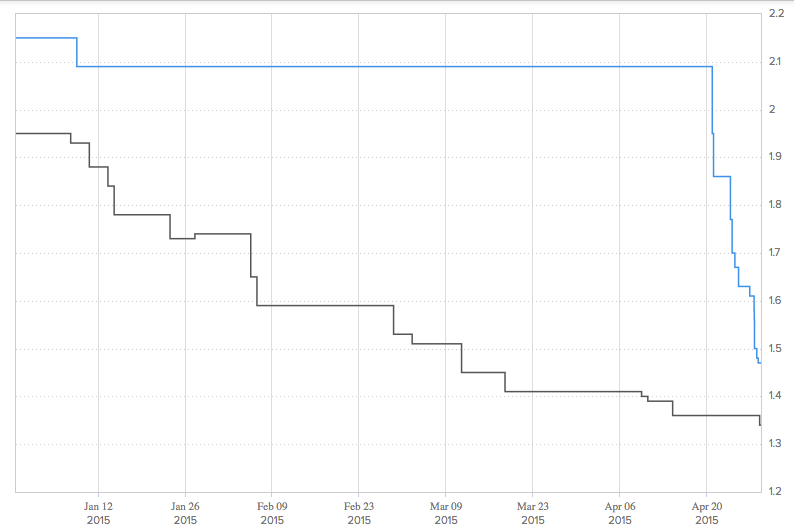Click the 'Apr 20 2015' date label
The height and width of the screenshot is (531, 794).
coord(707,513)
